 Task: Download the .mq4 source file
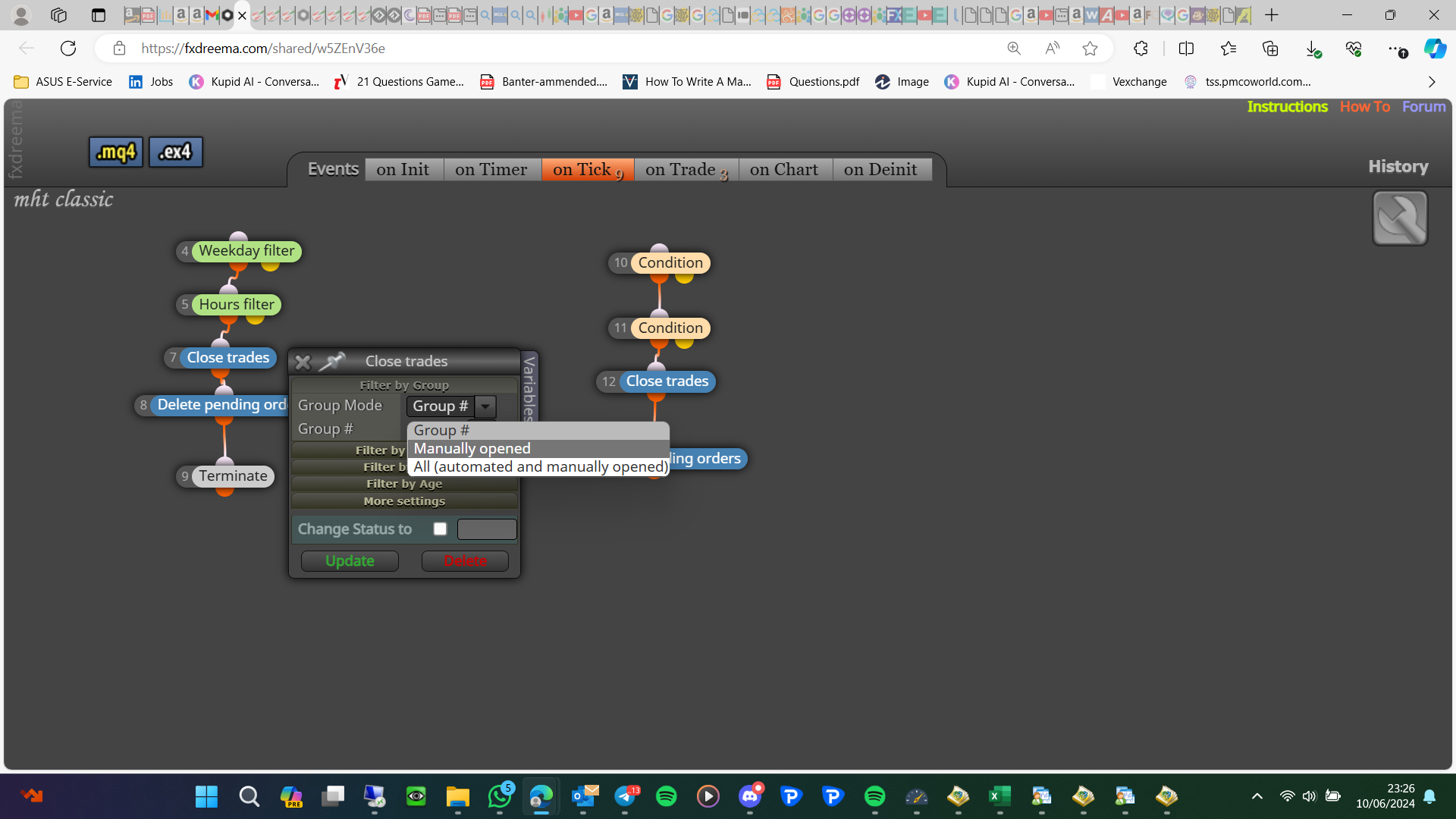tap(116, 152)
